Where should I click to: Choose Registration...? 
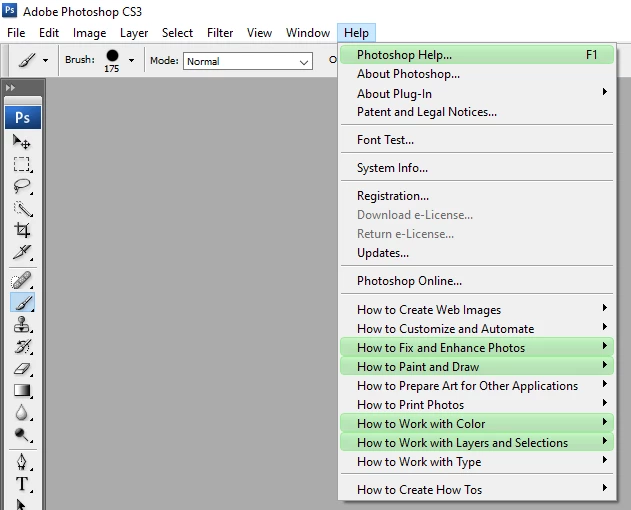477,196
